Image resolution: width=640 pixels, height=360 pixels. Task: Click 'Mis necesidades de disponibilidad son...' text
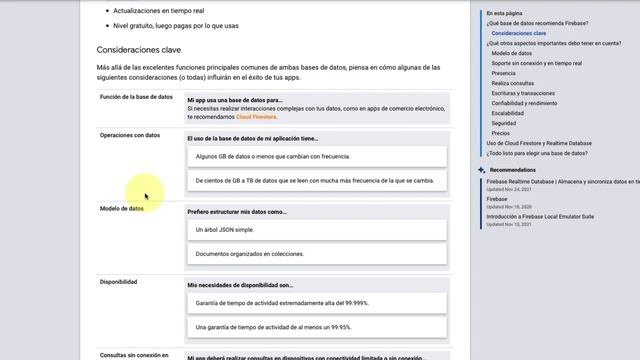pyautogui.click(x=240, y=285)
